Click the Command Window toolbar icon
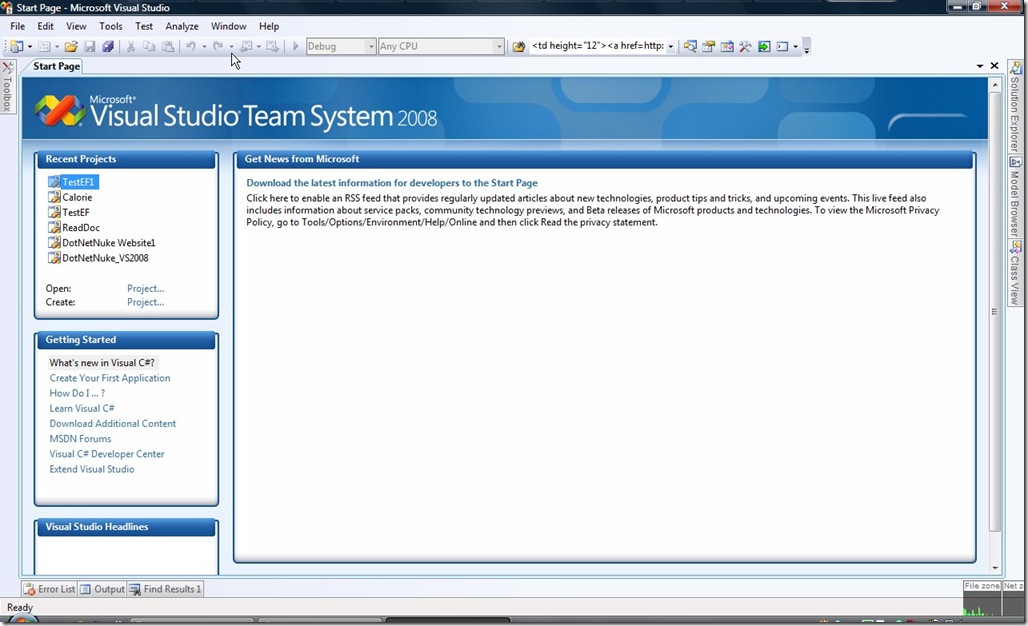Screen dimensions: 1028x626 (x=782, y=47)
